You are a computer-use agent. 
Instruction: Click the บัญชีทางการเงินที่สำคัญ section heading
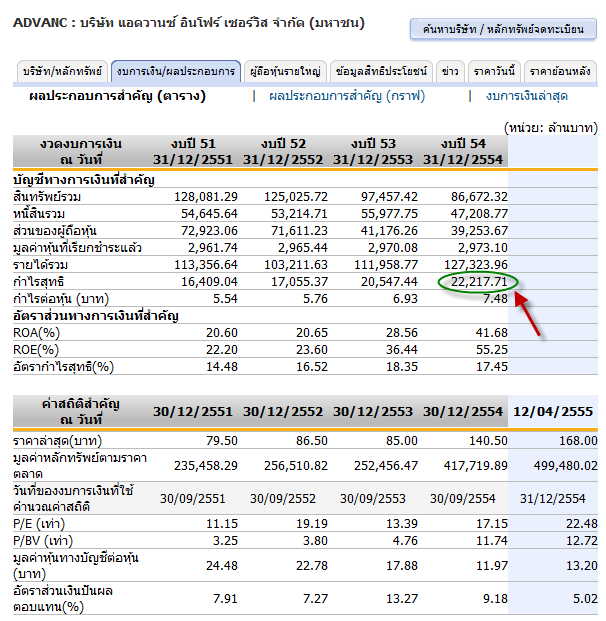click(84, 180)
